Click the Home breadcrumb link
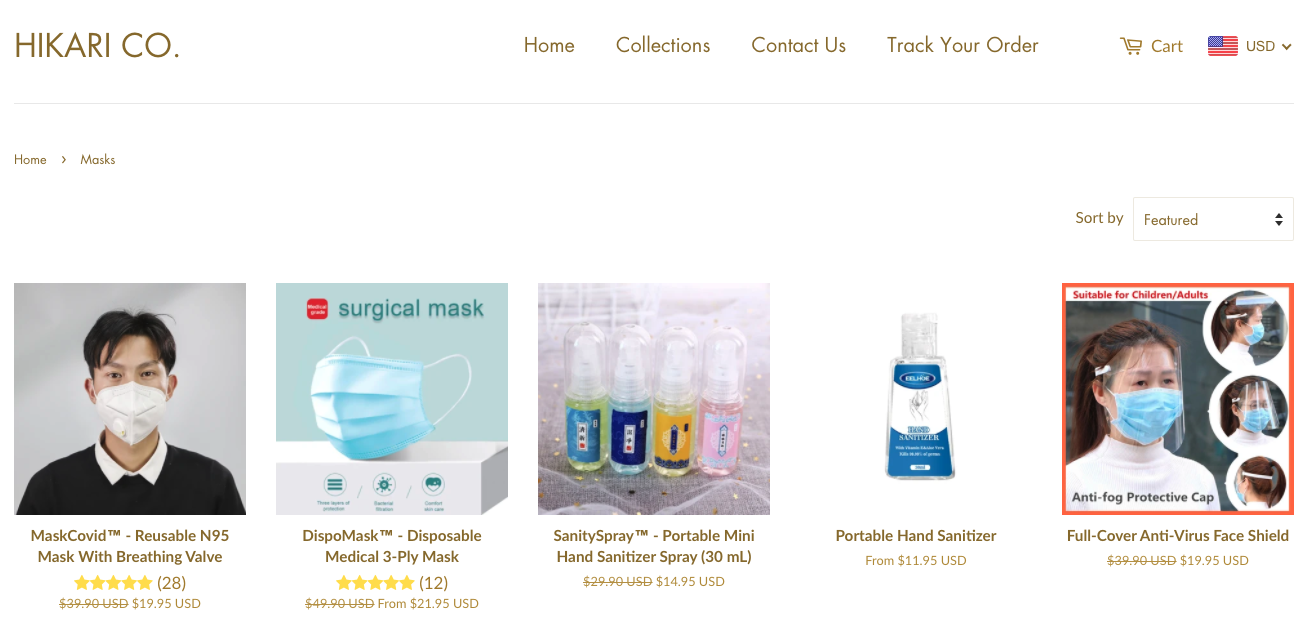The height and width of the screenshot is (628, 1315). point(30,159)
